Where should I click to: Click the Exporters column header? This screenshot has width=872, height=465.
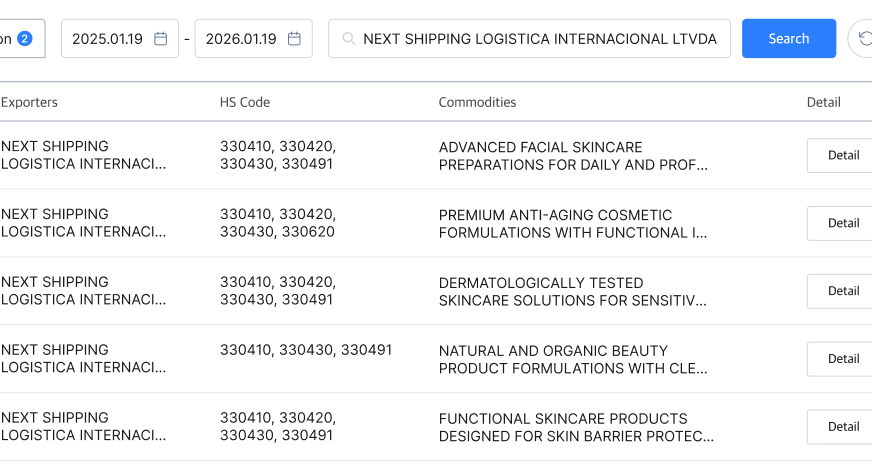click(29, 102)
